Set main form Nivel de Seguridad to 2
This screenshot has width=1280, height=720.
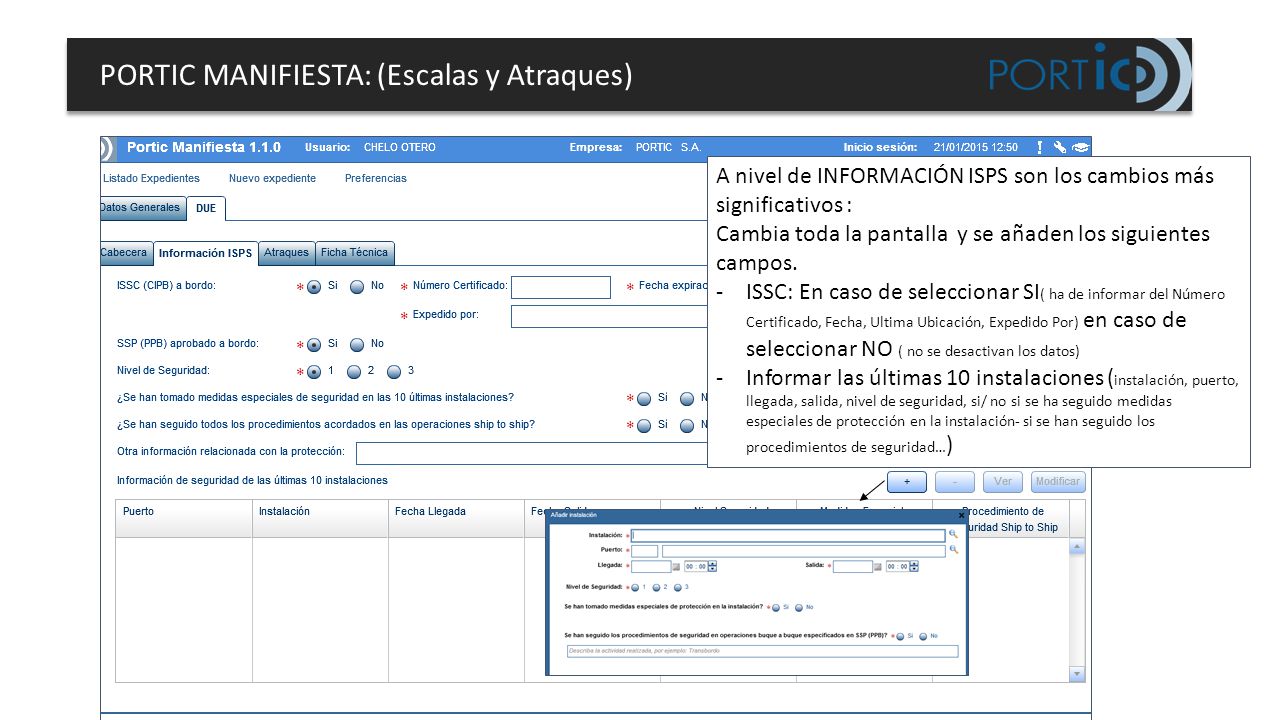tap(354, 372)
